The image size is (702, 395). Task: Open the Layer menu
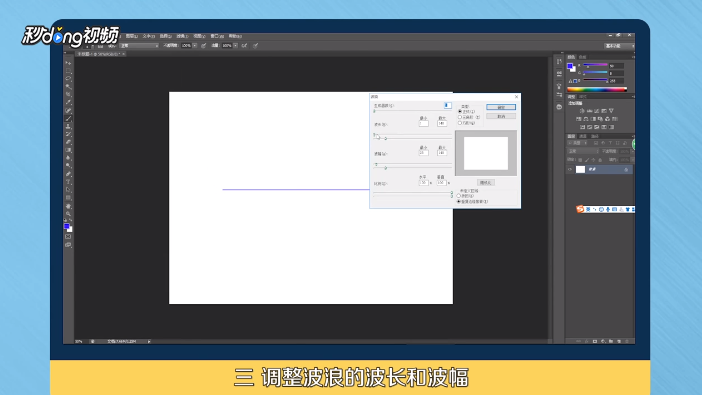tap(131, 36)
